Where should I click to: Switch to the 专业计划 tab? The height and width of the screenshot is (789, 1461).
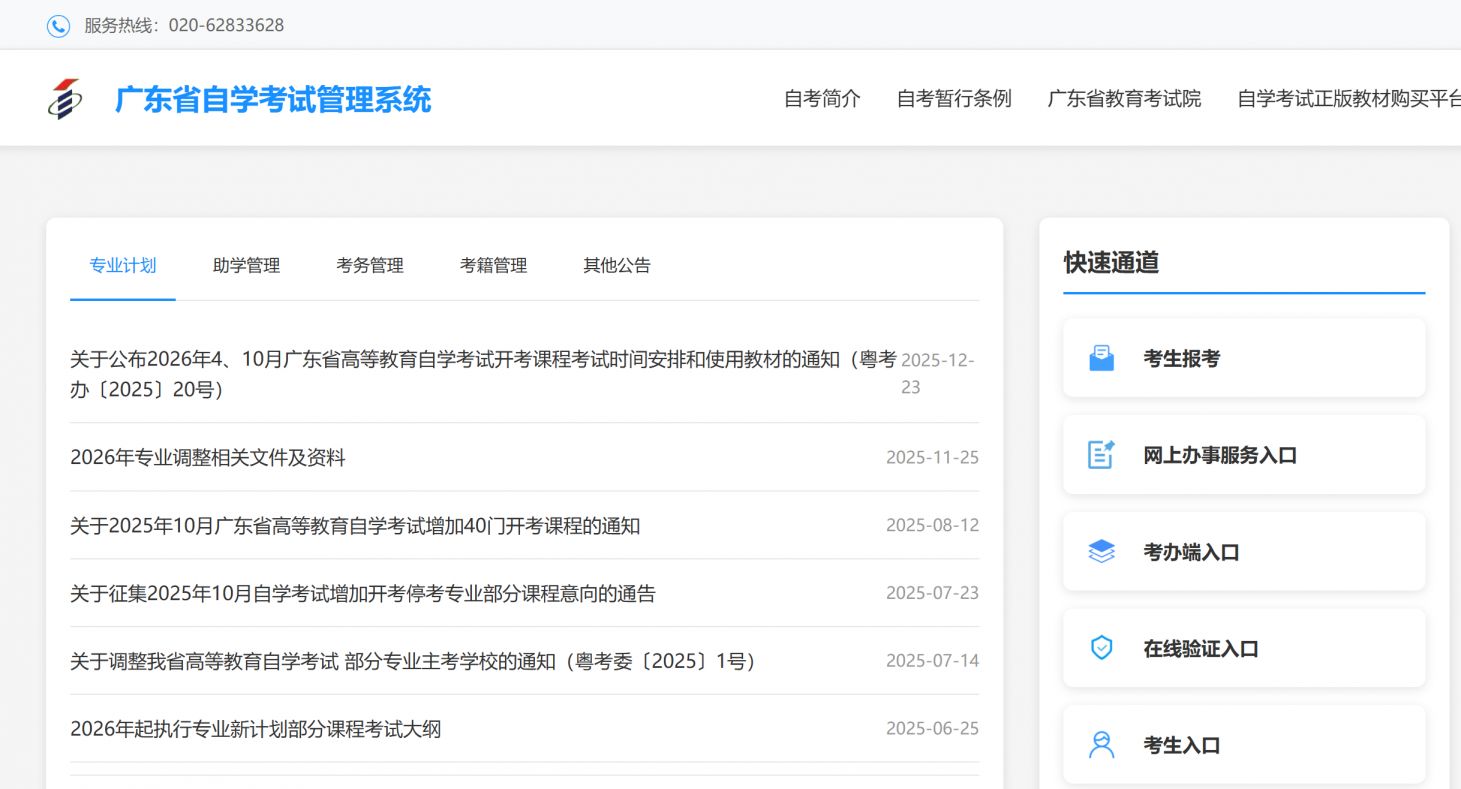click(123, 266)
